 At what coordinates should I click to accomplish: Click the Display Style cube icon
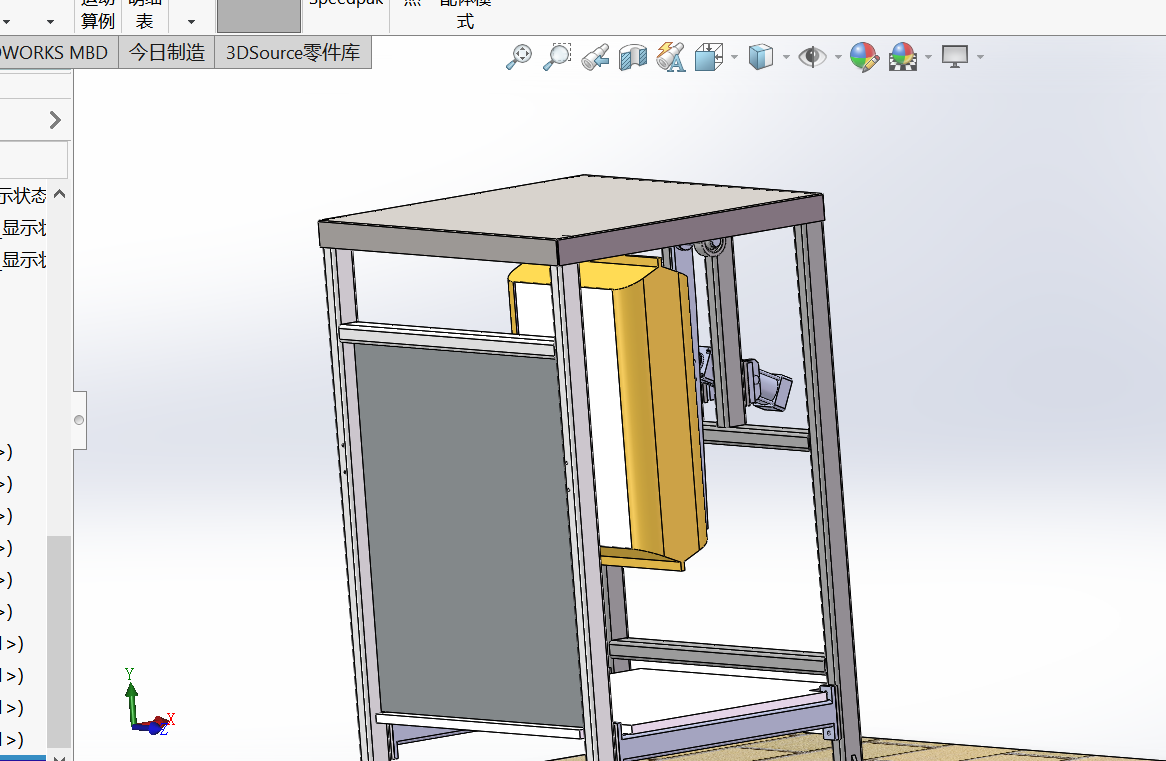(x=761, y=57)
